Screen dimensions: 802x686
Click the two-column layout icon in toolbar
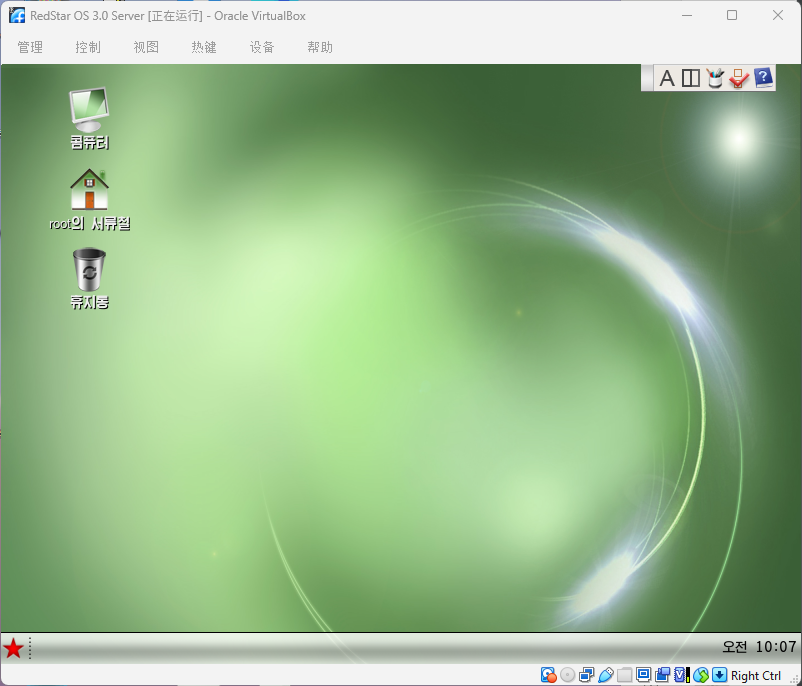(690, 78)
